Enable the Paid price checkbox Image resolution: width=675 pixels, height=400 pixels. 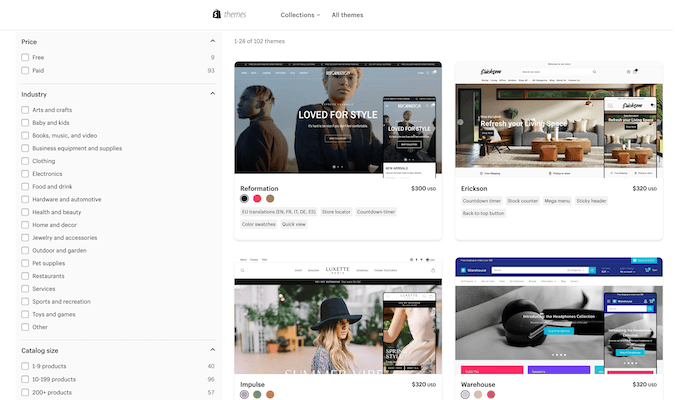coord(25,71)
